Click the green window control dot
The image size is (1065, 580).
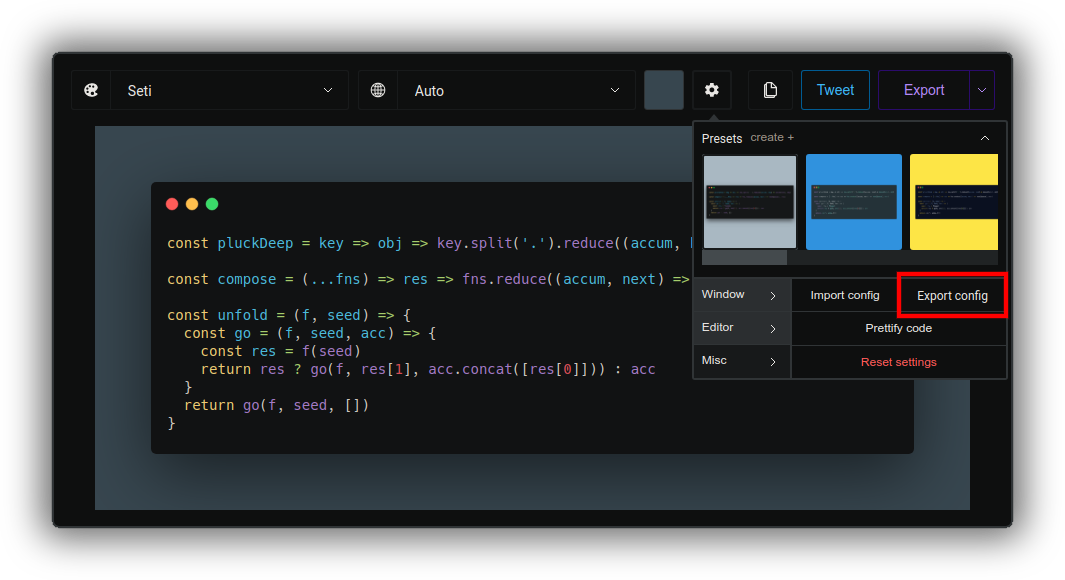tap(212, 204)
